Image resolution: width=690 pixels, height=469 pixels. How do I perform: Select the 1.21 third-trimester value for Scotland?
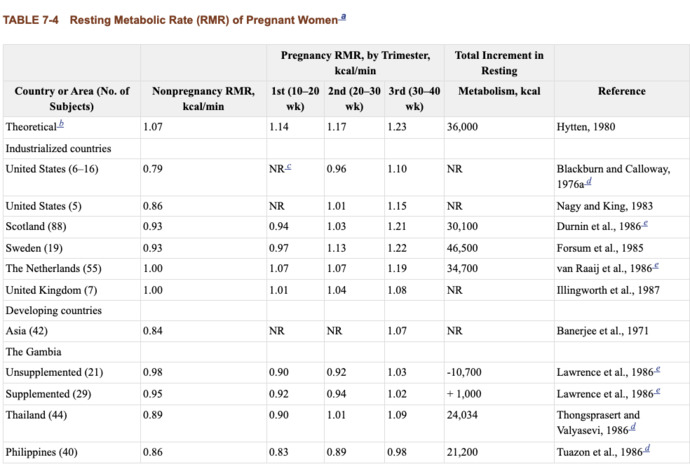(397, 227)
